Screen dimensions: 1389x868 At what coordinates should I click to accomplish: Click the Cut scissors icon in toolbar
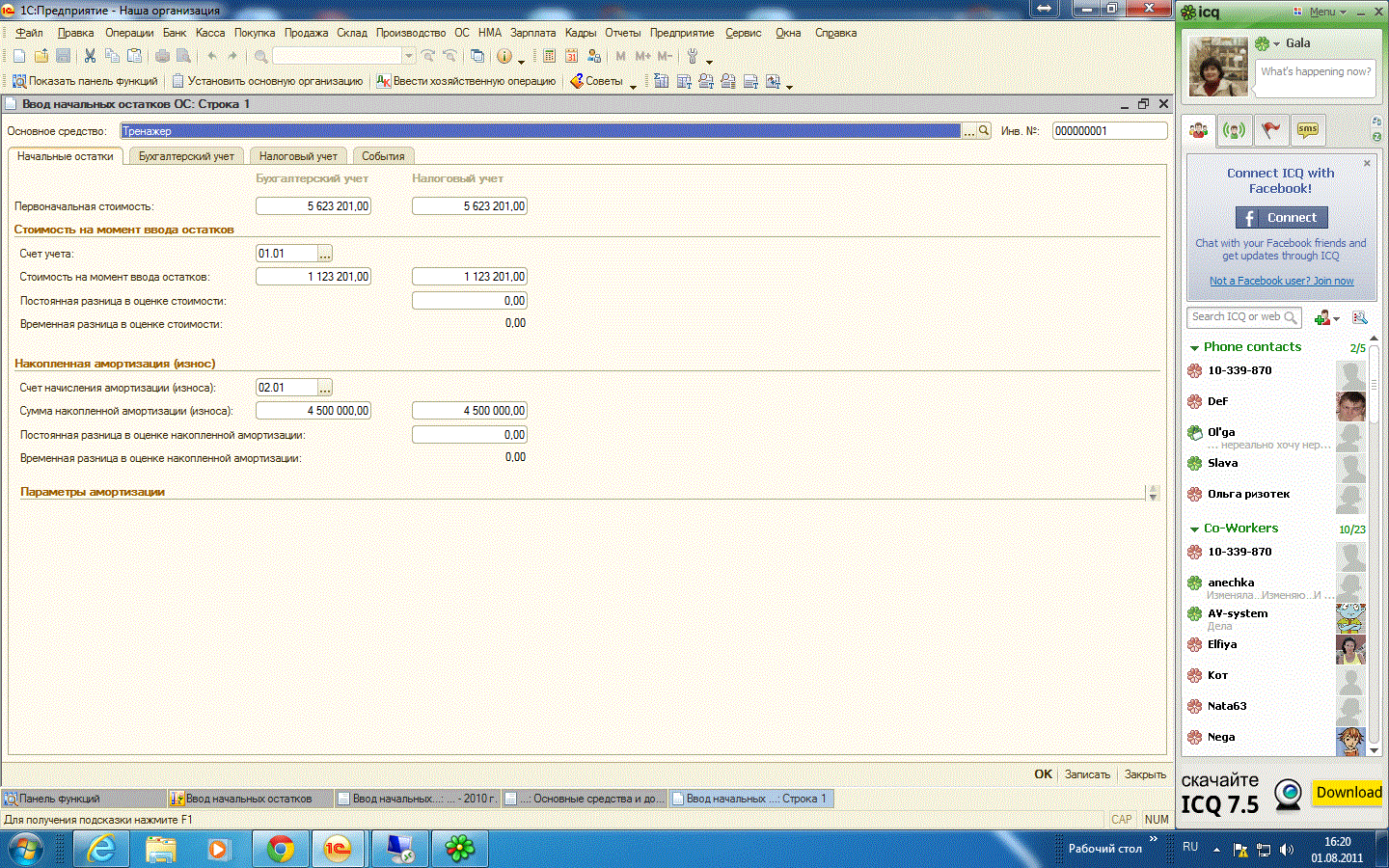(x=90, y=56)
